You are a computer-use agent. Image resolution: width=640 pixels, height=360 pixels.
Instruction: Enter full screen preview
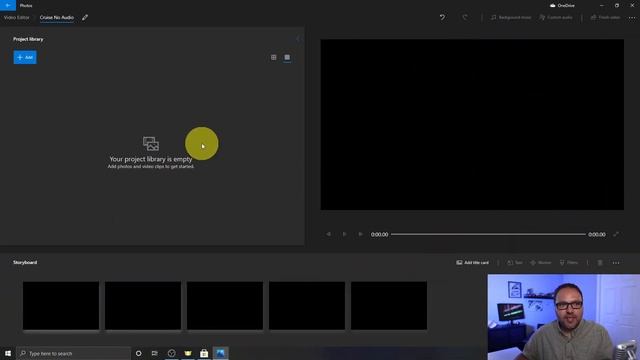tap(616, 234)
